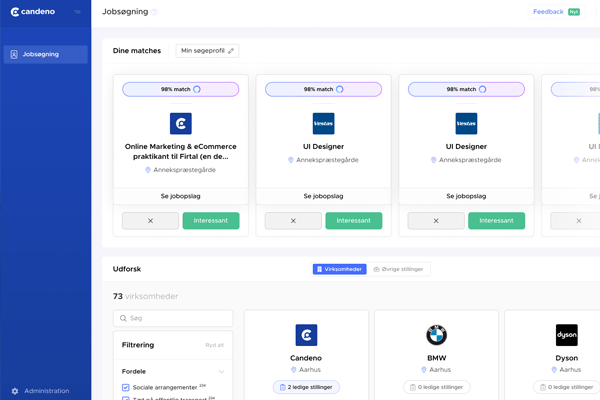
Task: Click the help icon beside Jobsøgning title
Action: [154, 13]
